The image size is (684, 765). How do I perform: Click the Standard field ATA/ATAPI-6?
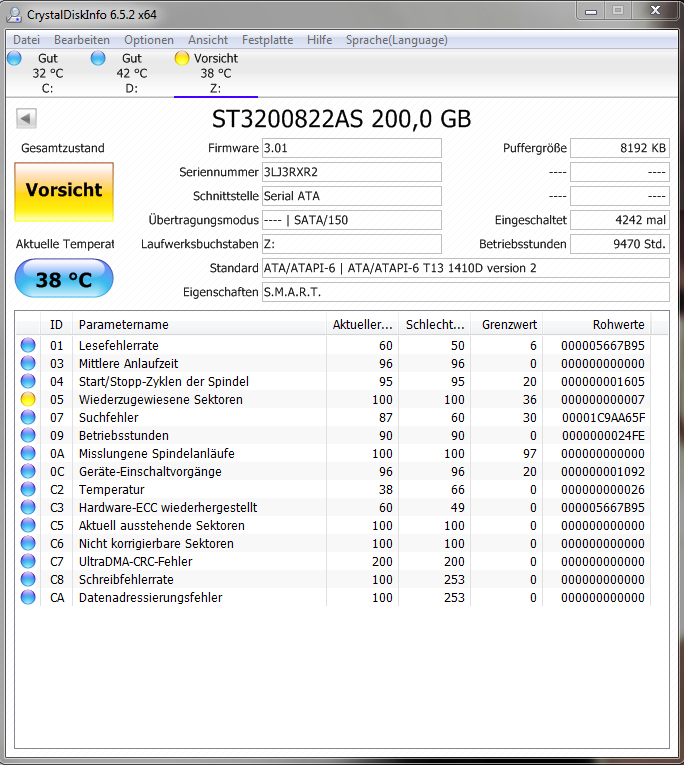pos(465,268)
